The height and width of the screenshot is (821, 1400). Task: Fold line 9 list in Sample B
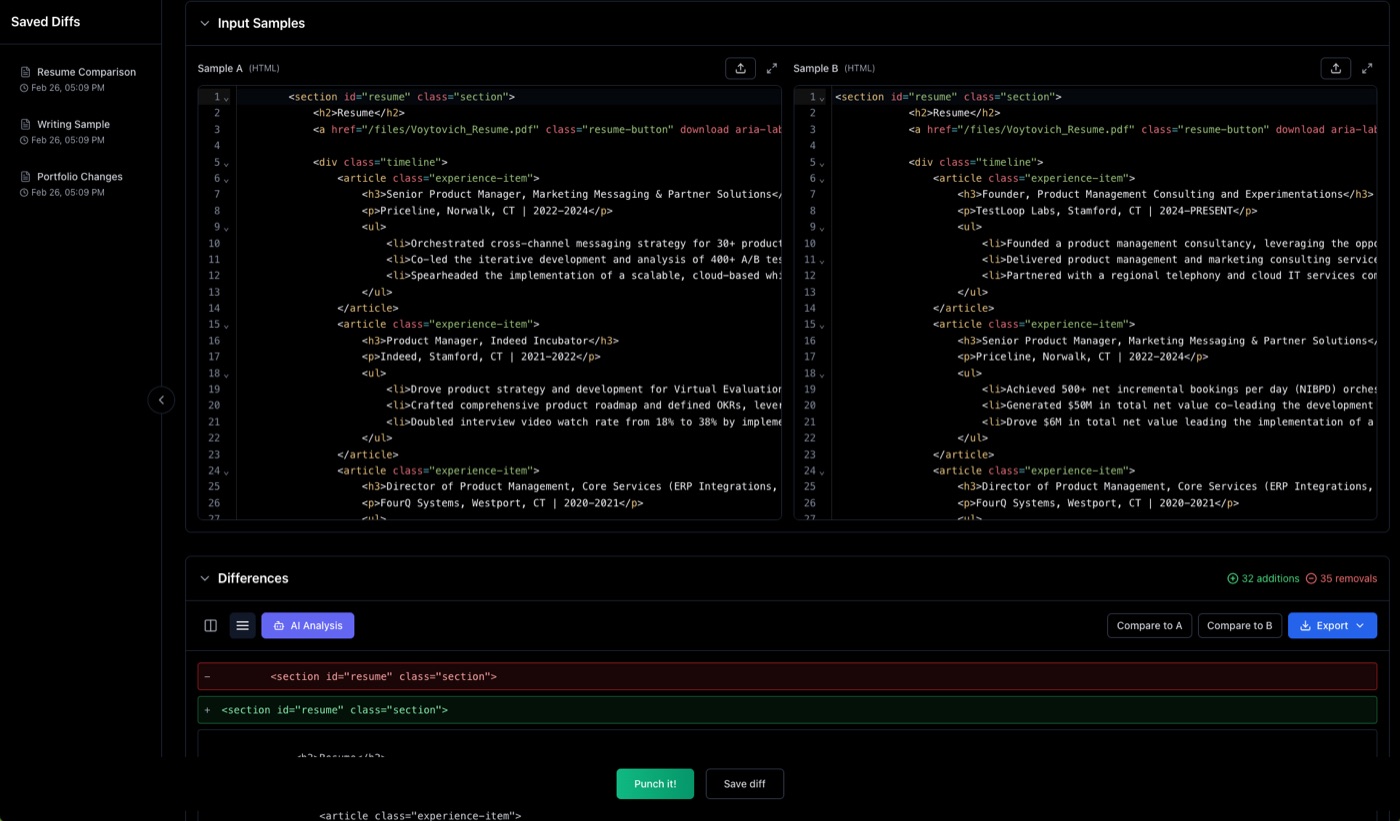[822, 228]
